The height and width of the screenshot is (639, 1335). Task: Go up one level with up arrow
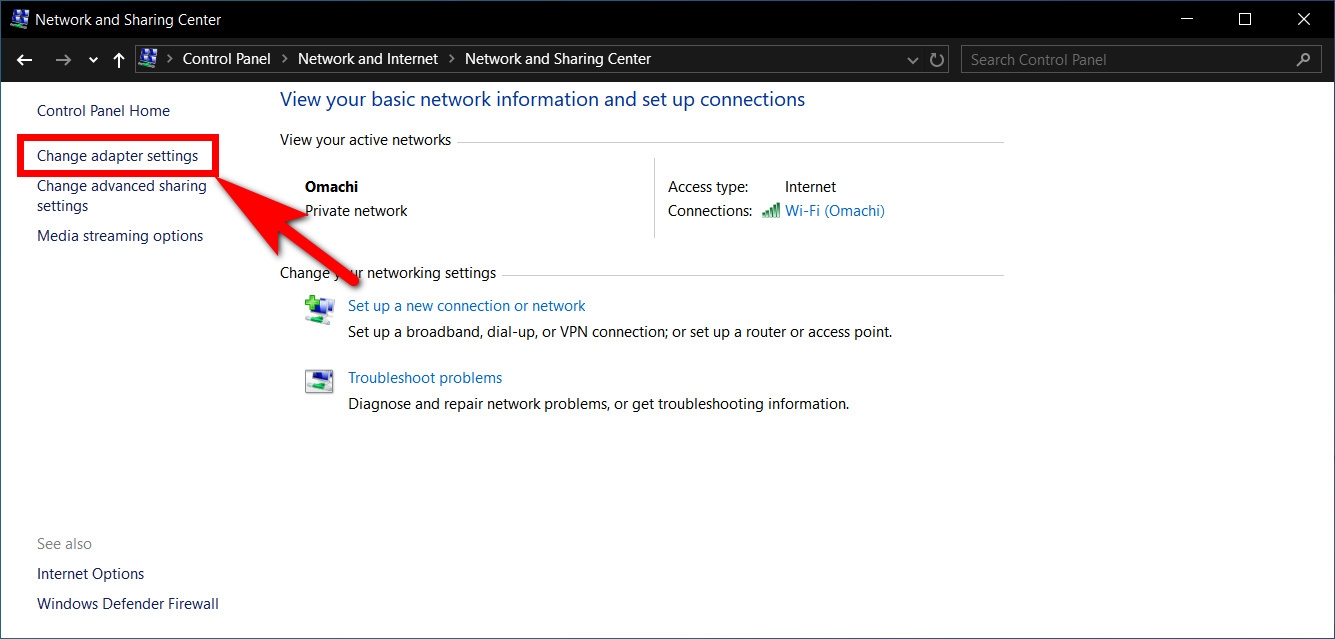click(x=119, y=60)
